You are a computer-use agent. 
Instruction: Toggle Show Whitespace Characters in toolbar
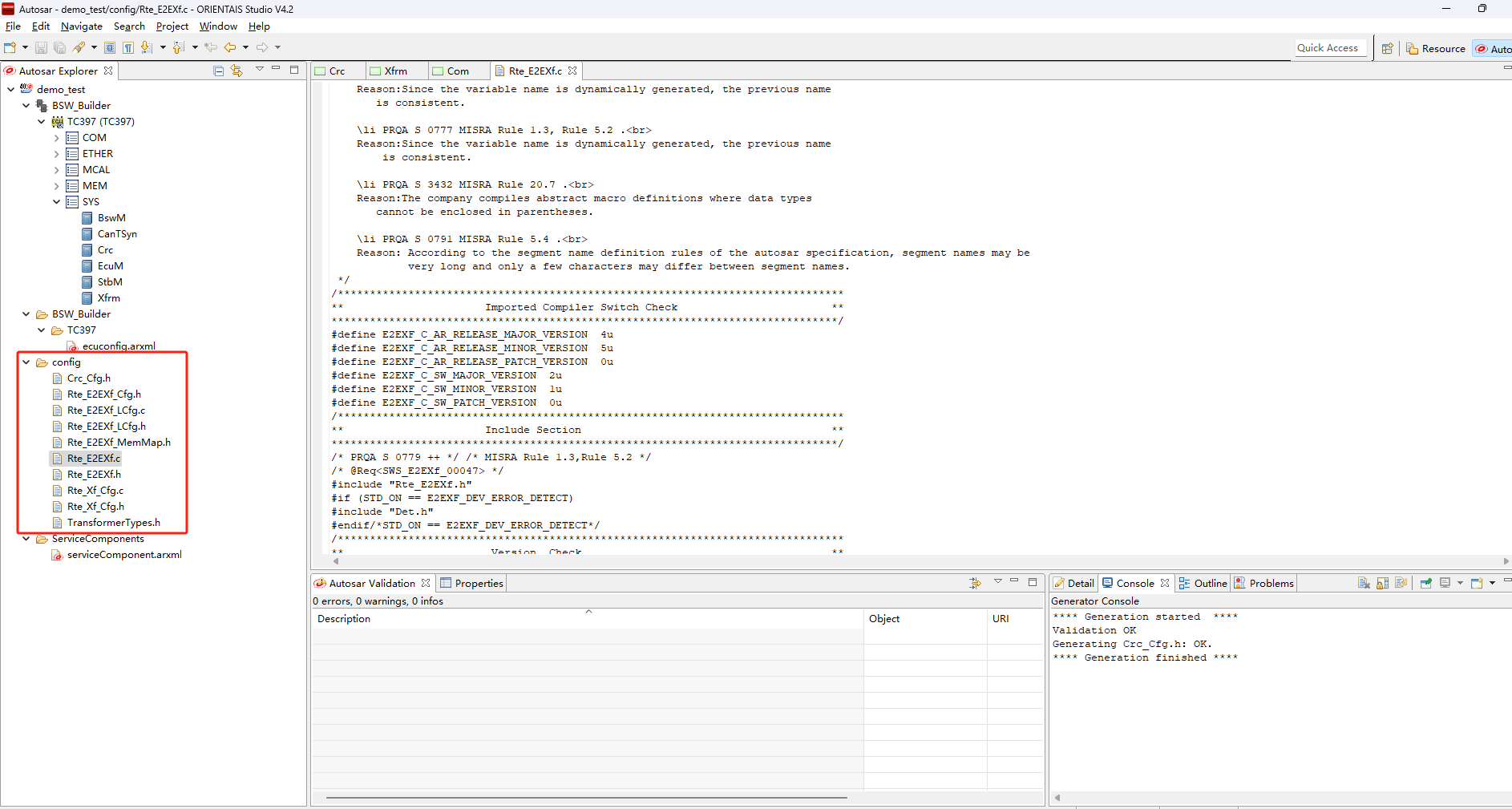click(x=128, y=48)
